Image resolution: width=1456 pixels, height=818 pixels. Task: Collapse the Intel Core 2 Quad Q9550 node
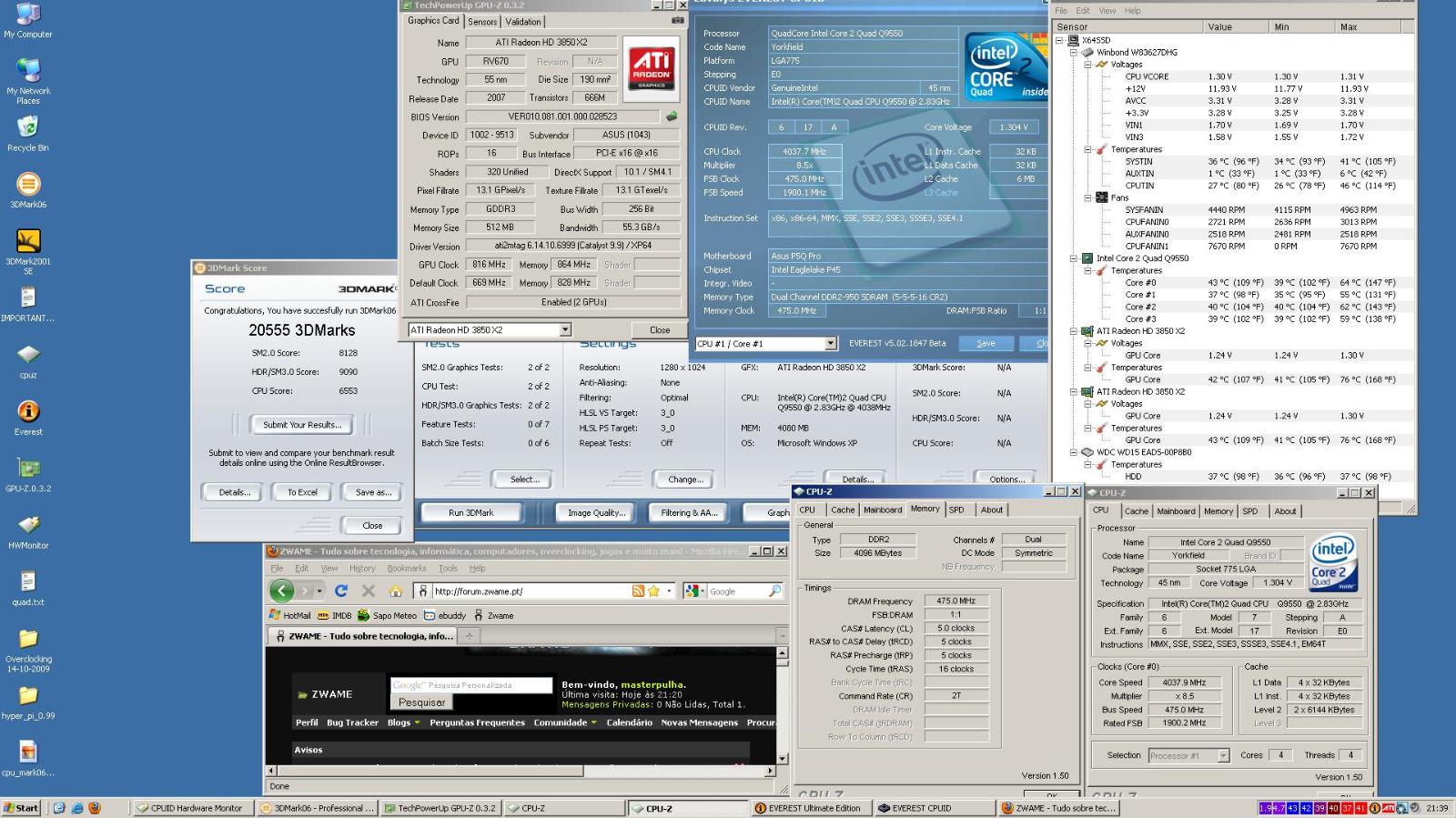(1074, 258)
